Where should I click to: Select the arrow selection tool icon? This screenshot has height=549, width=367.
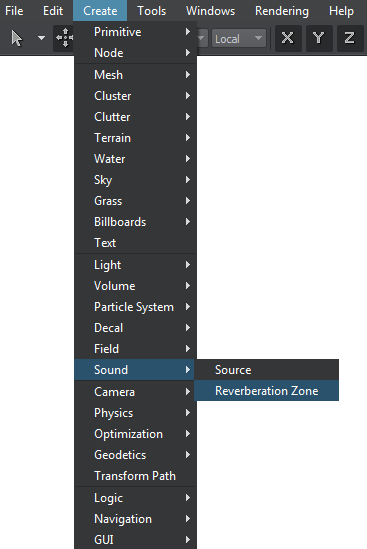[x=16, y=38]
